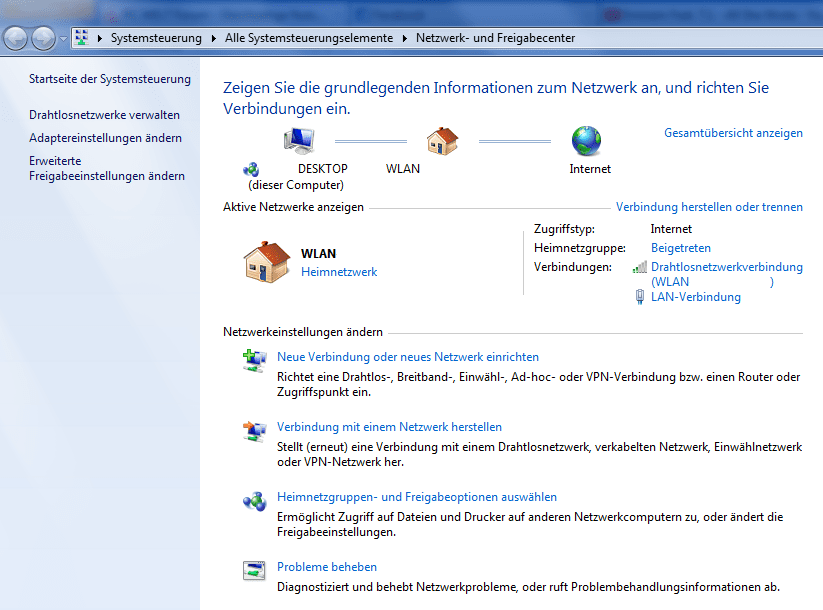Click the WLAN label in the network map
The width and height of the screenshot is (823, 610).
coord(403,169)
